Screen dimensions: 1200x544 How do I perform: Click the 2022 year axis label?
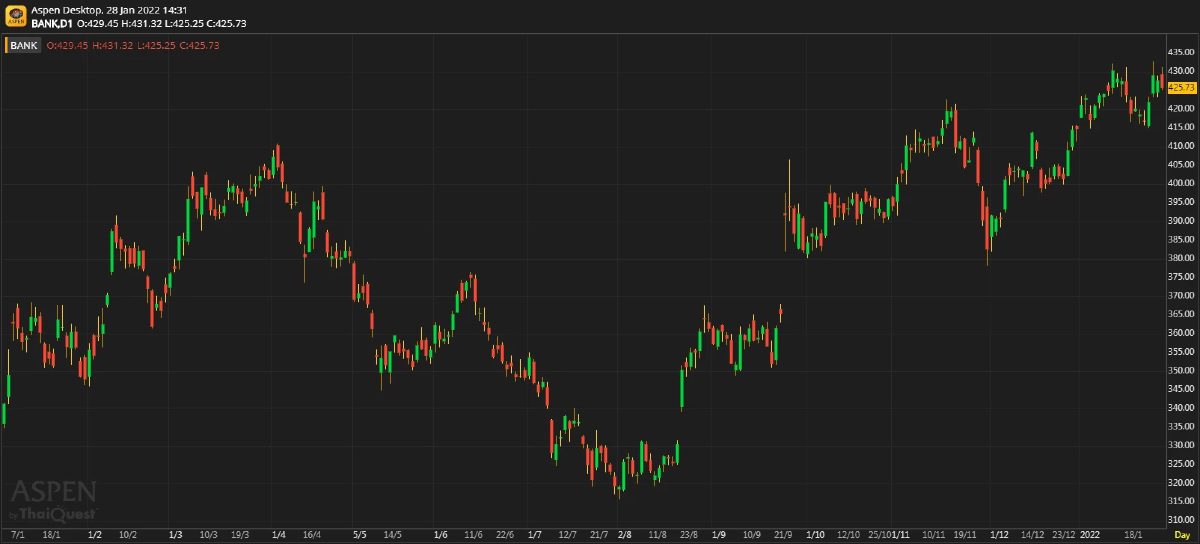(x=1088, y=535)
